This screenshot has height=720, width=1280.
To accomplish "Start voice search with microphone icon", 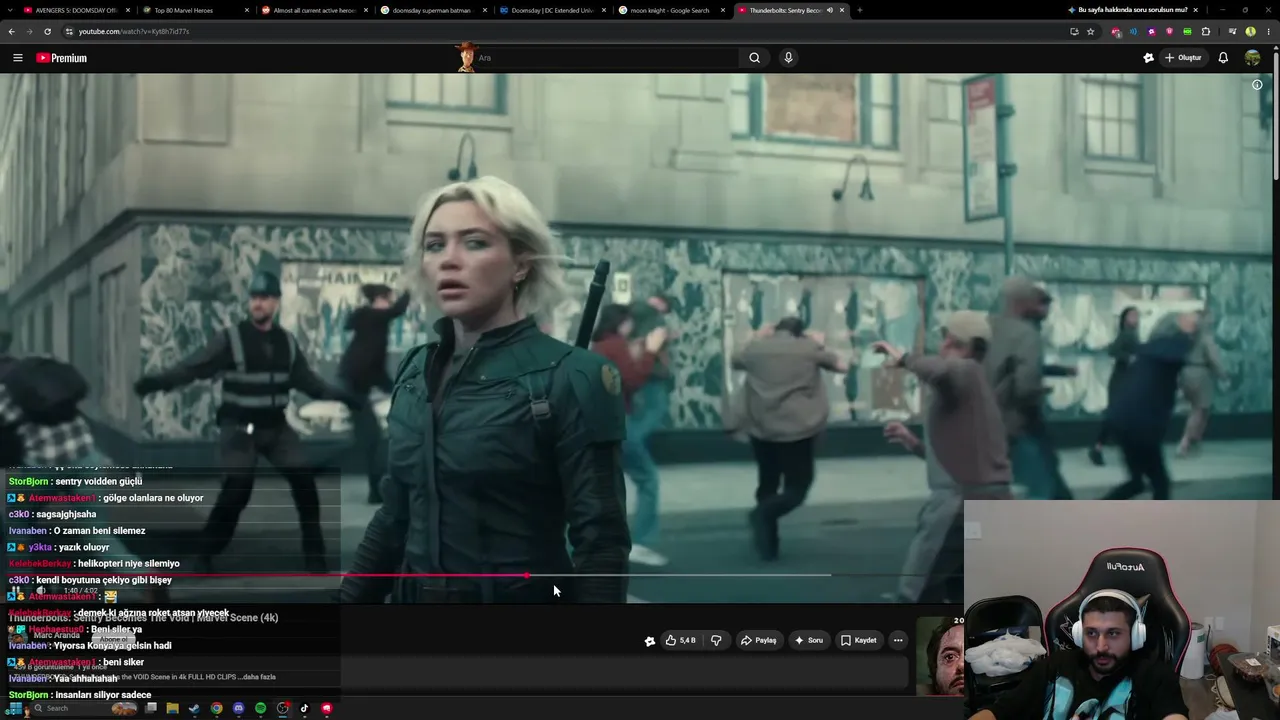I will [788, 58].
